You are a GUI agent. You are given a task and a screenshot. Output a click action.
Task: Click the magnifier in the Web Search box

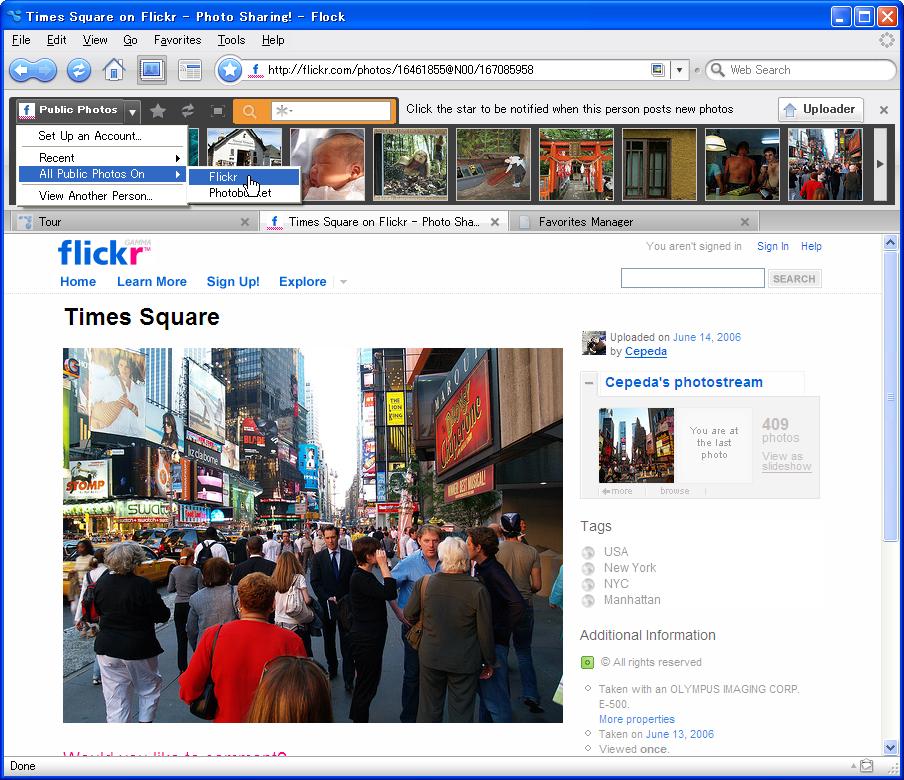pyautogui.click(x=717, y=70)
